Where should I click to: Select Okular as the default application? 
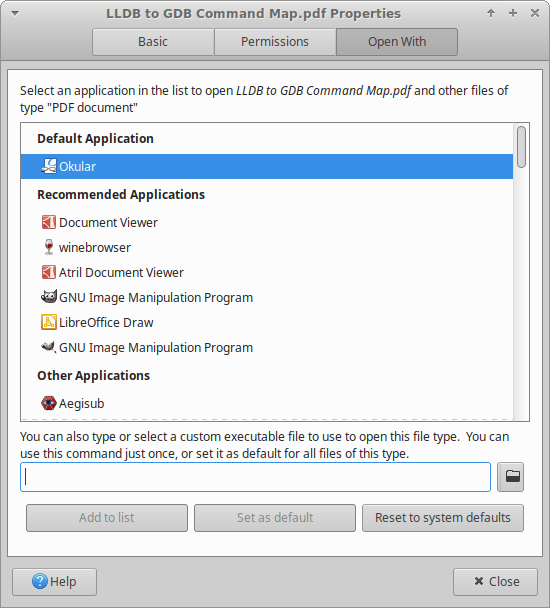pyautogui.click(x=267, y=166)
